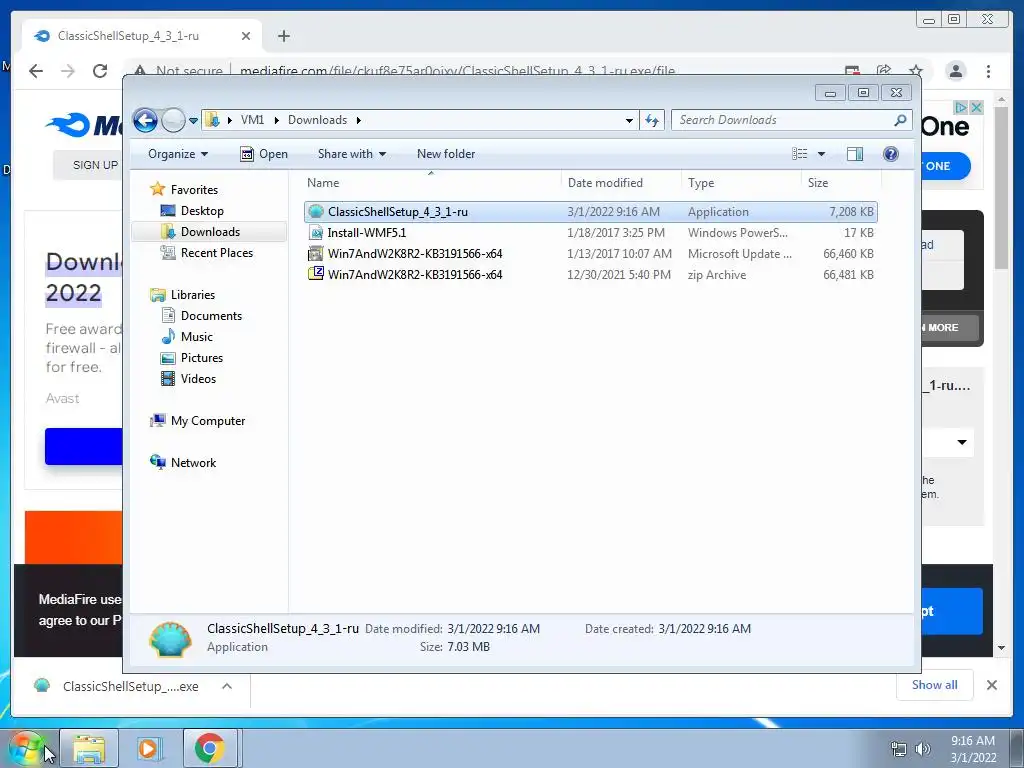
Task: Select Downloads in the navigation pane
Action: 210,232
